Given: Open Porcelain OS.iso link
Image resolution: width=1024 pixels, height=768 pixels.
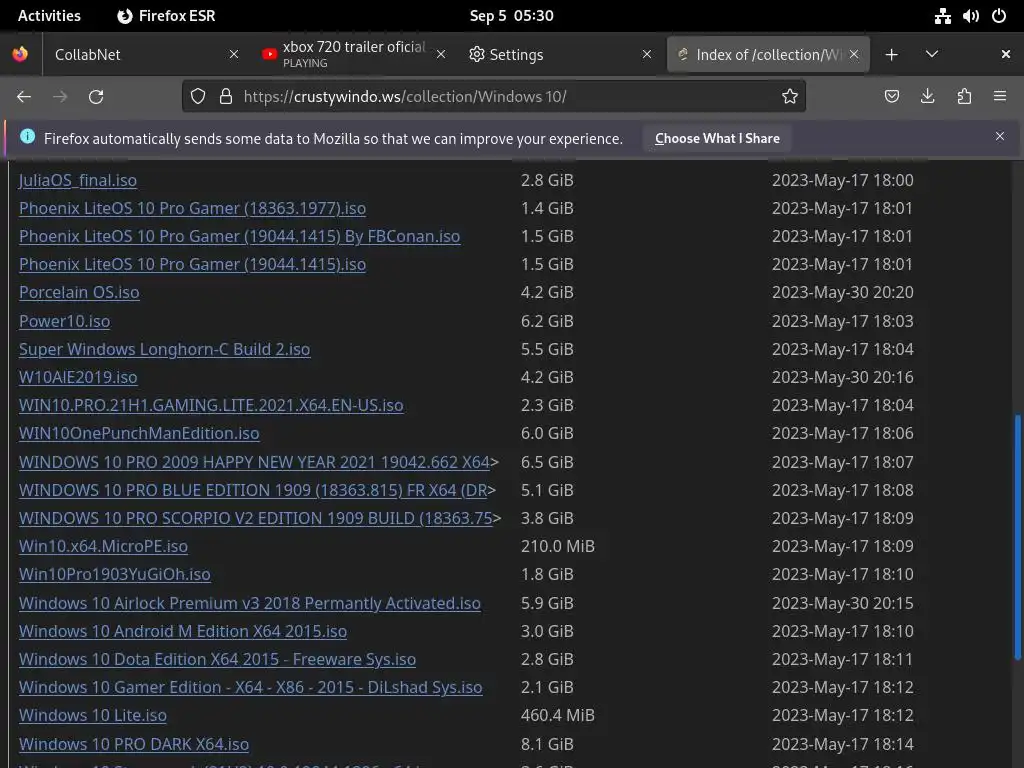Looking at the screenshot, I should [x=79, y=293].
